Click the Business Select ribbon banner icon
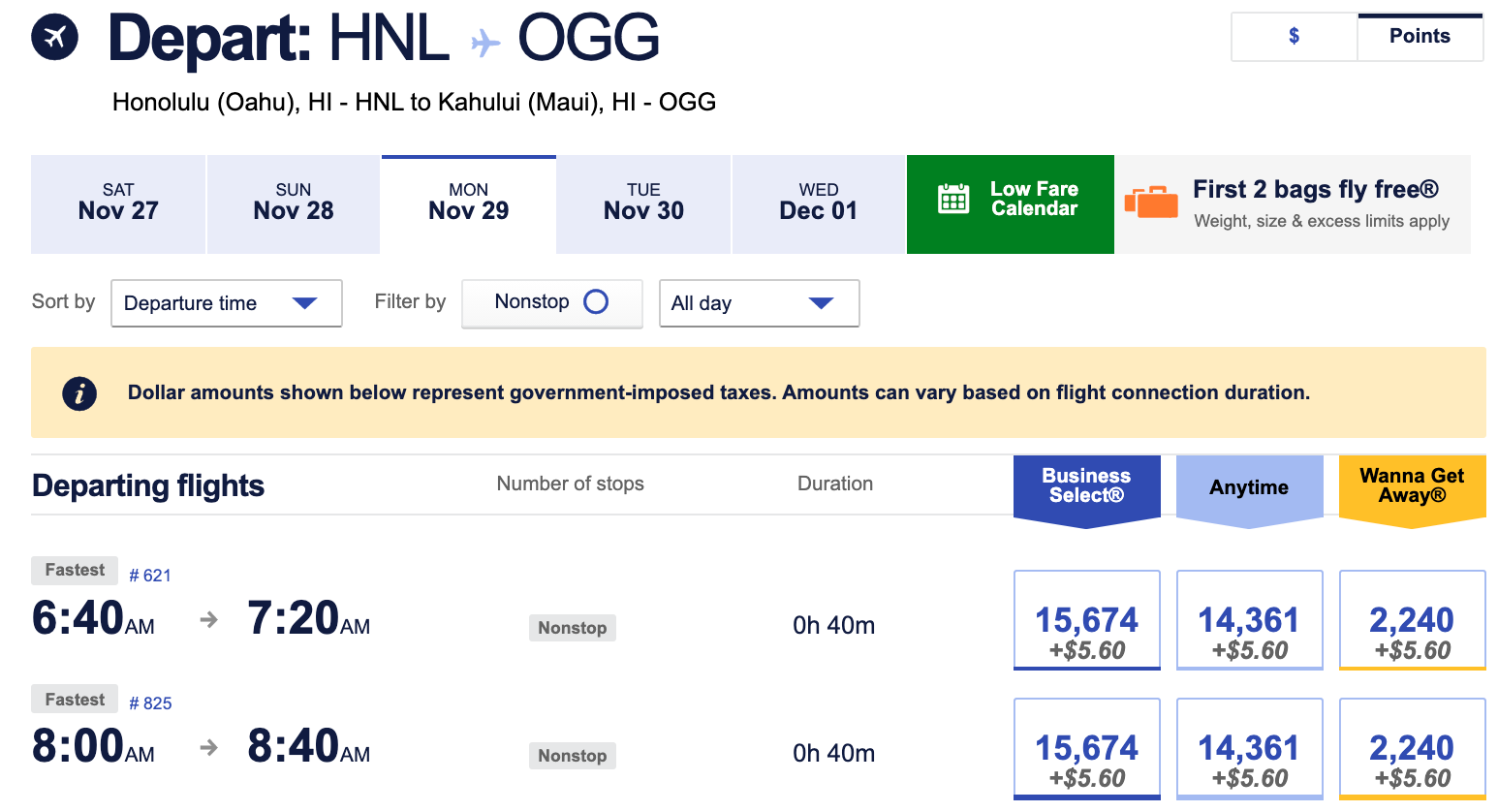 1086,488
